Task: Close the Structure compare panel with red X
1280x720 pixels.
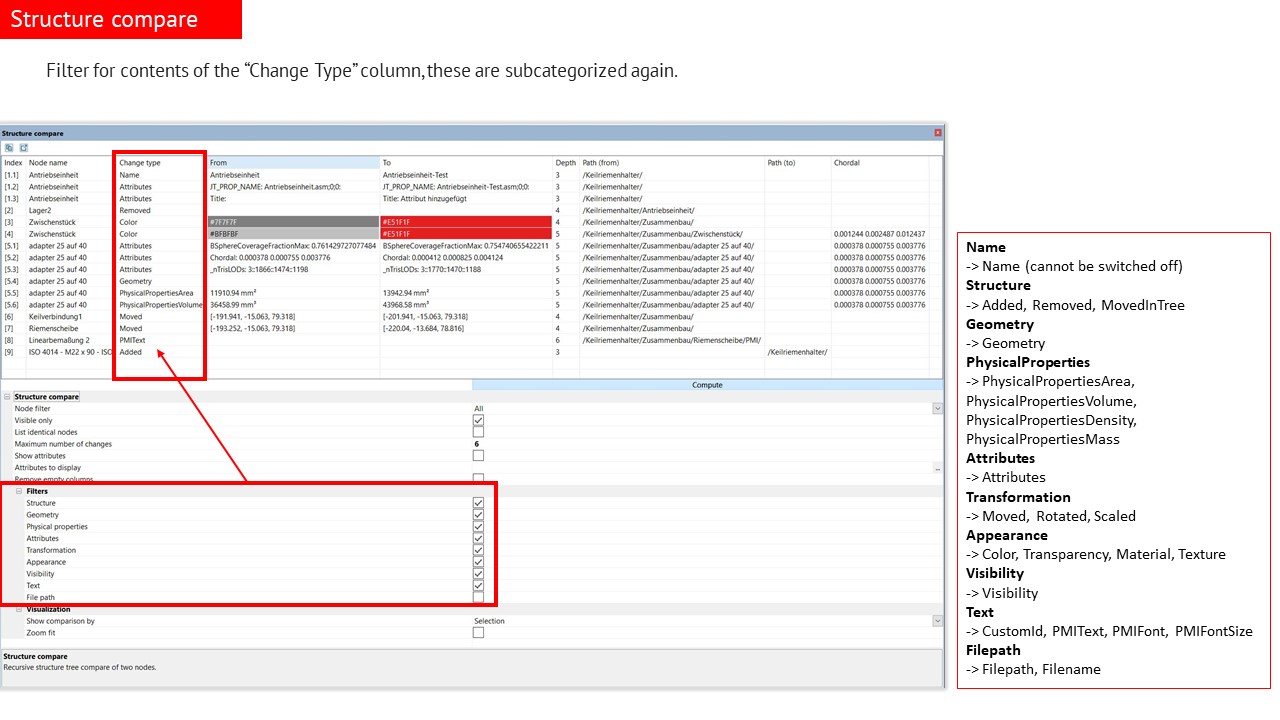Action: pyautogui.click(x=938, y=133)
